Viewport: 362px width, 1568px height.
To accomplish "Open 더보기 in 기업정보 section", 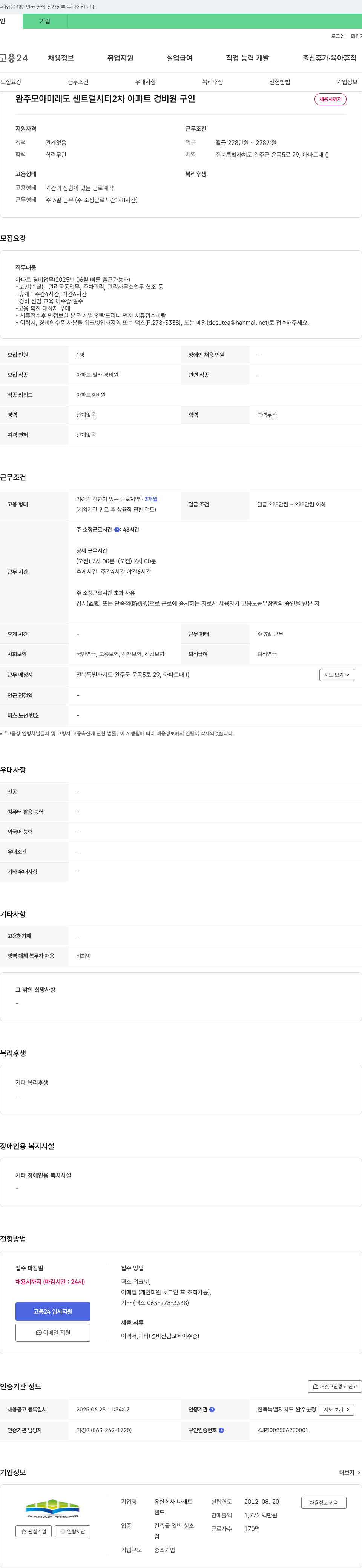I will pyautogui.click(x=350, y=1473).
